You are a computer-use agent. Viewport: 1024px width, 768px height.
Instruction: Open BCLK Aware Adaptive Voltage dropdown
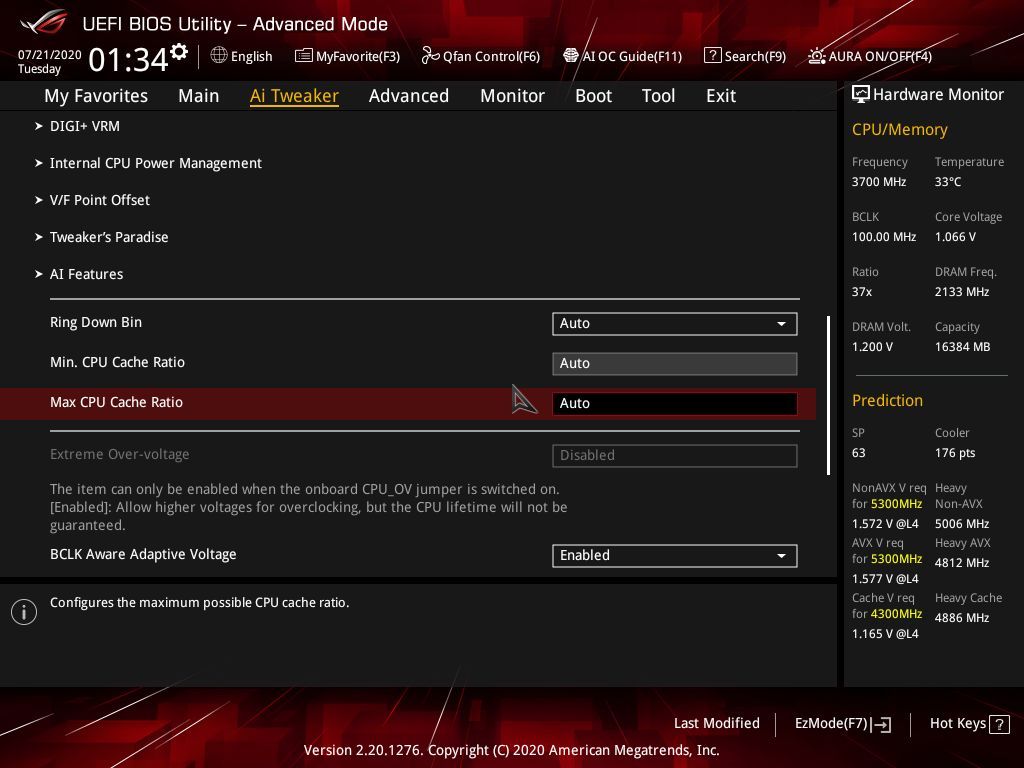point(675,556)
